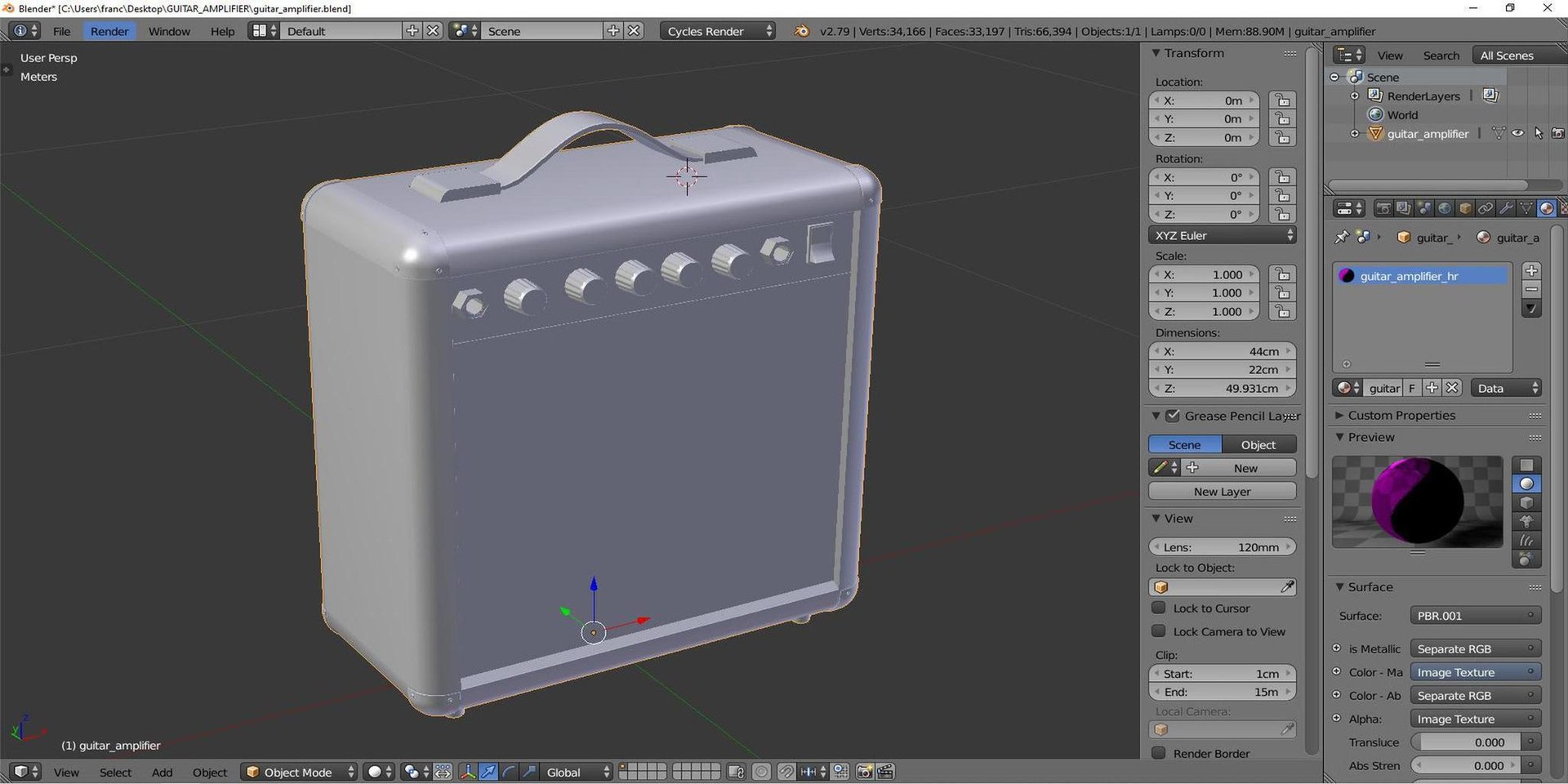The image size is (1568, 784).
Task: Open the Object Data tab (triangle icon)
Action: pos(1526,208)
